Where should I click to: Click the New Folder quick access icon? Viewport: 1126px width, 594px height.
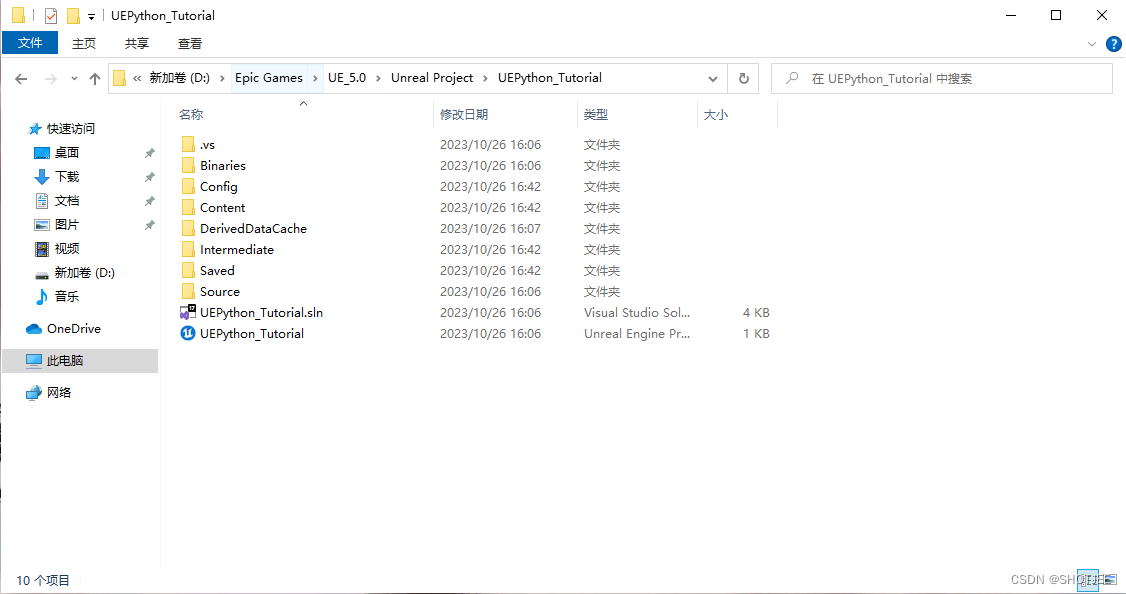coord(73,15)
